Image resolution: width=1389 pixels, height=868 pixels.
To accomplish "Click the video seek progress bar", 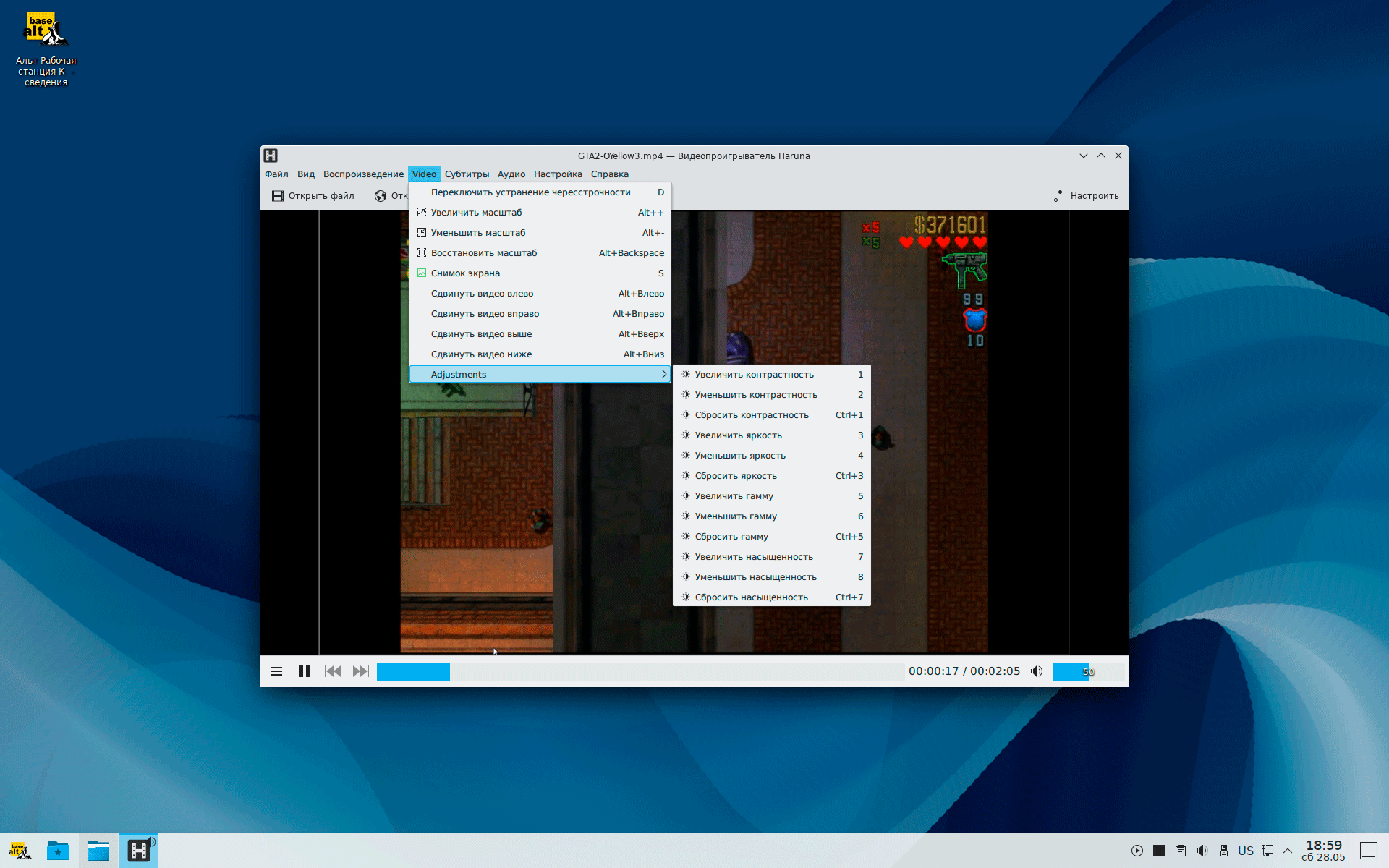I will tap(640, 671).
